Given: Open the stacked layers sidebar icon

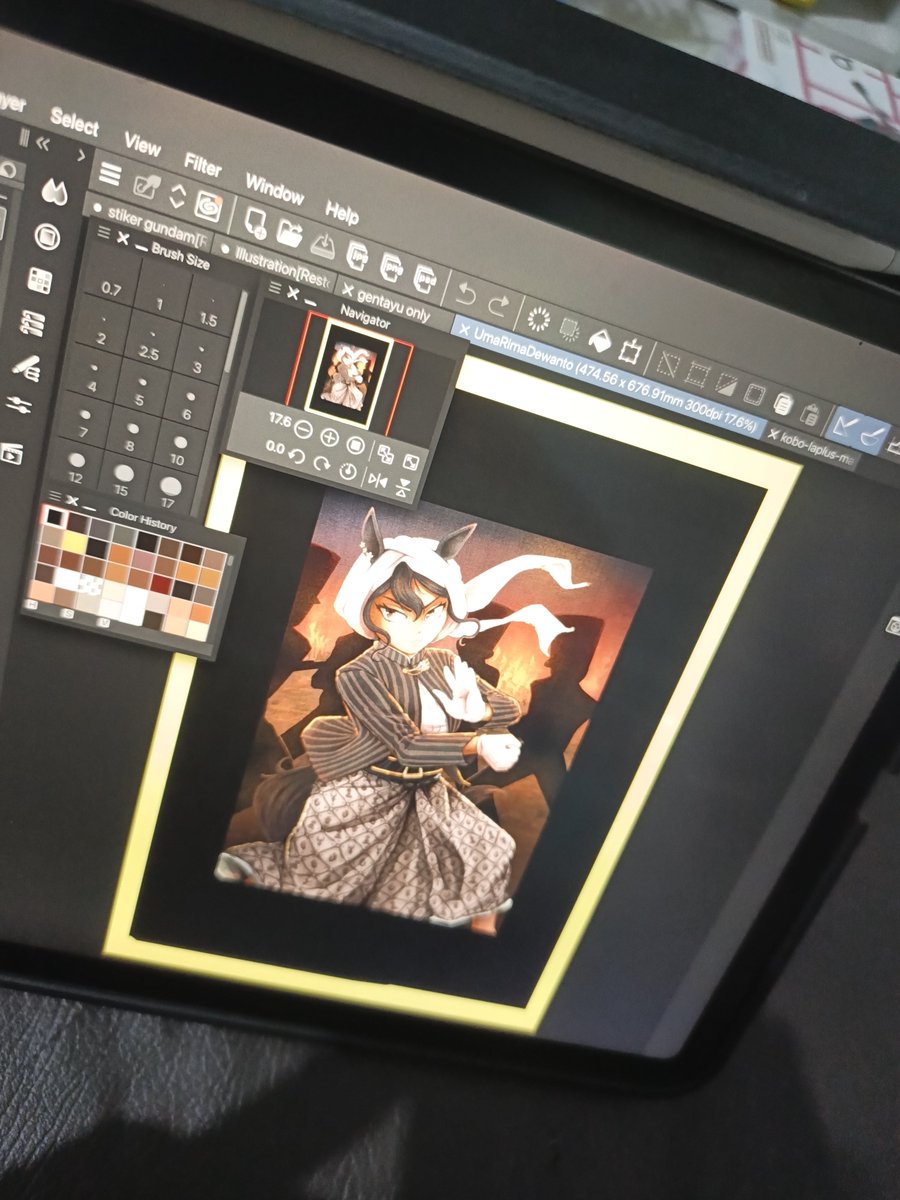Looking at the screenshot, I should pyautogui.click(x=33, y=323).
